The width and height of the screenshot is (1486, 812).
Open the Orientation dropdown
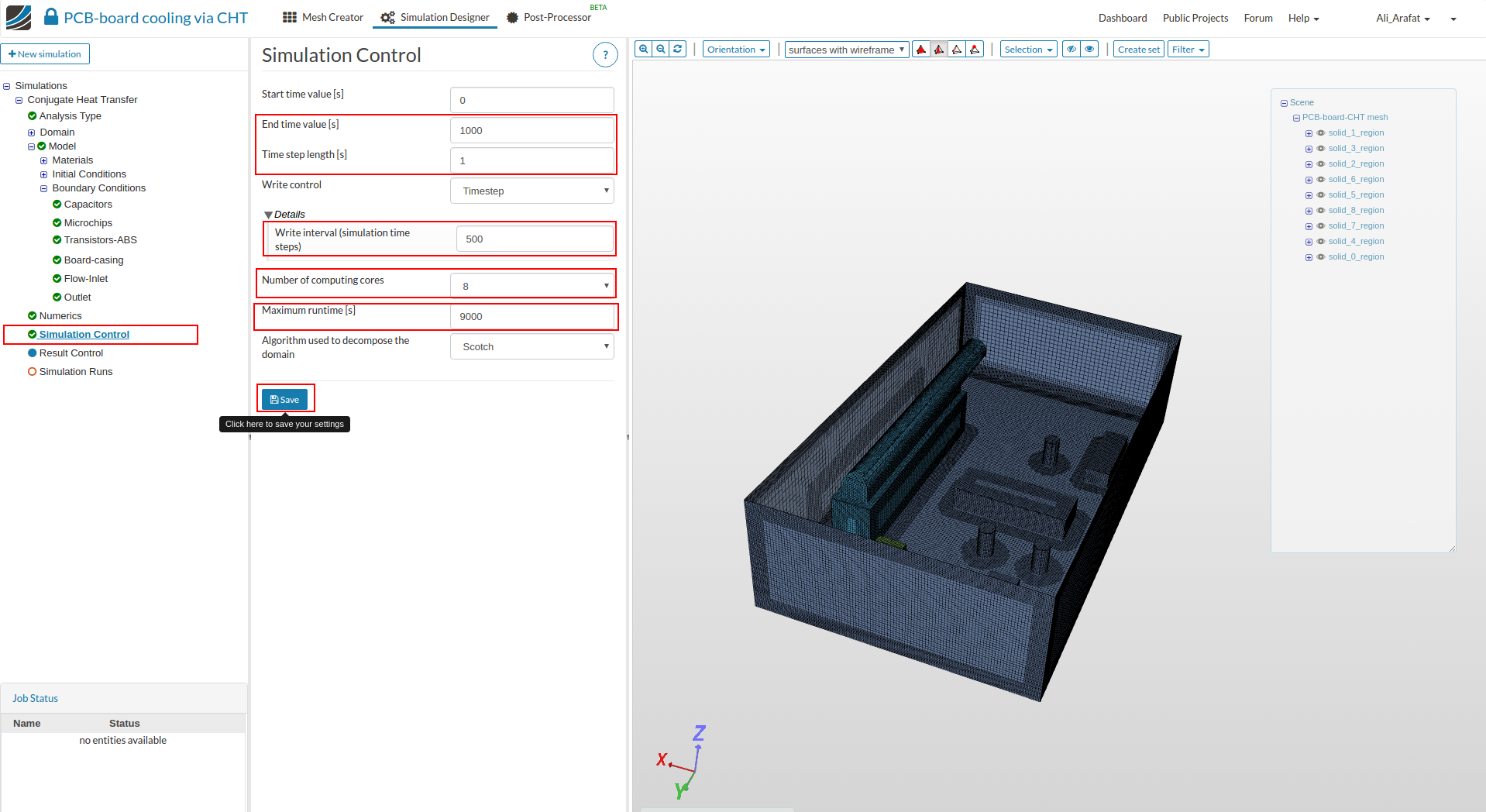736,50
